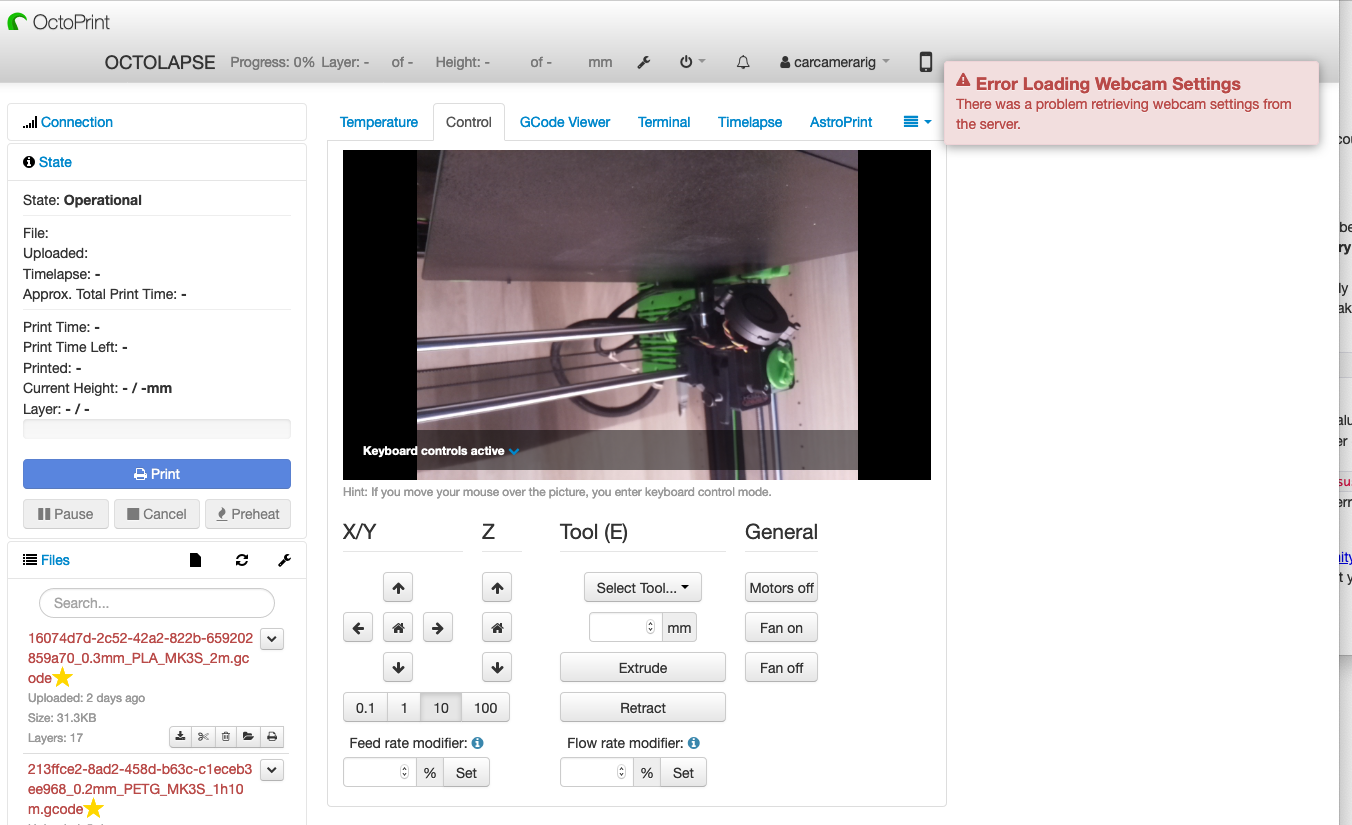Screen dimensions: 1352x825
Task: Open the notifications bell
Action: point(743,62)
